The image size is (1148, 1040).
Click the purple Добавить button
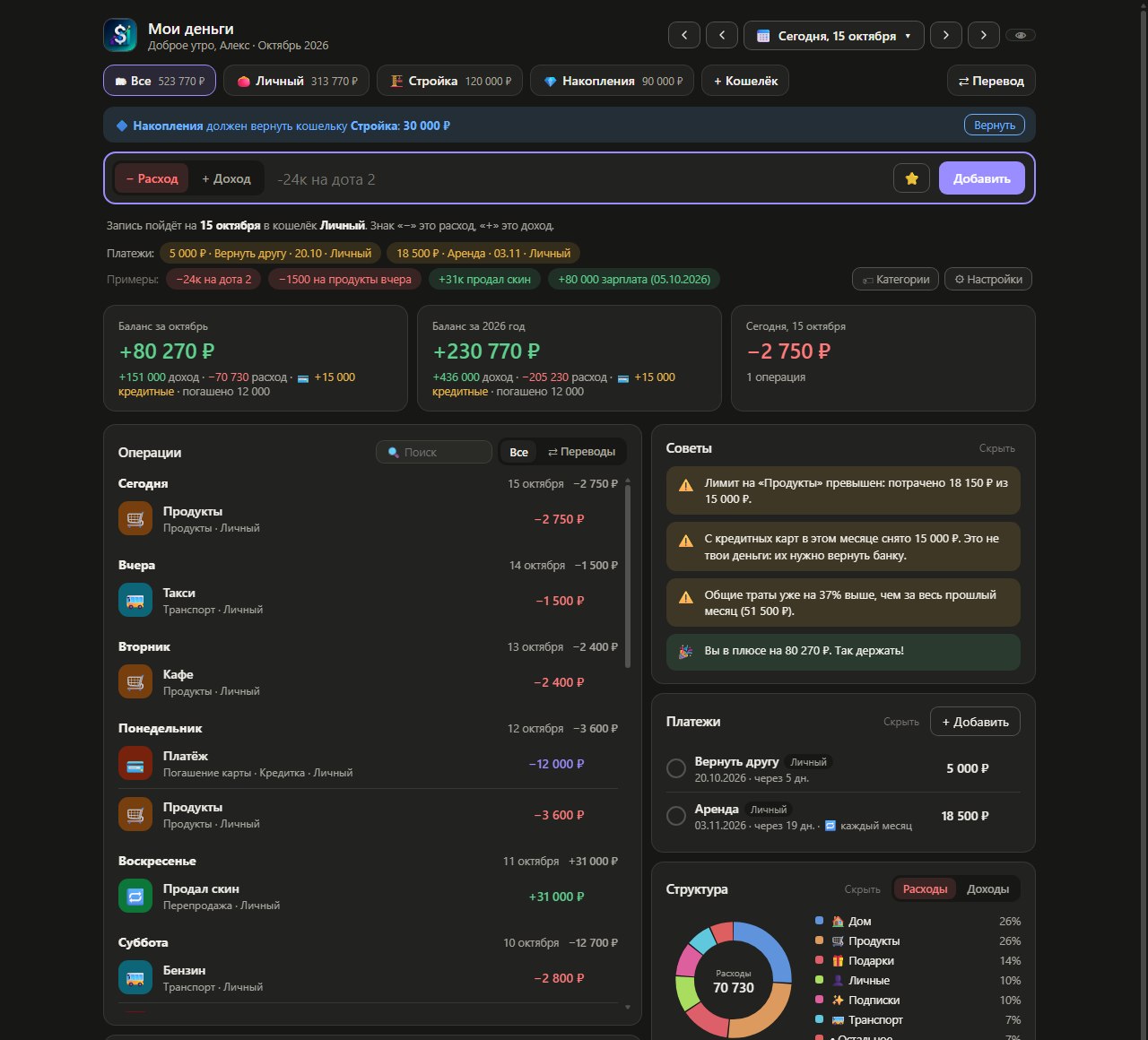coord(982,178)
